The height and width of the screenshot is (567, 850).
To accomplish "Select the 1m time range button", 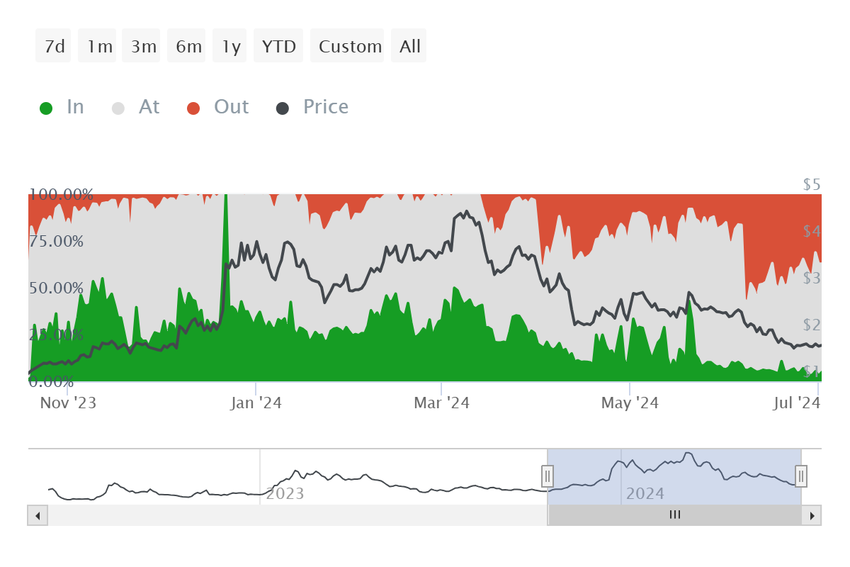I will (x=97, y=46).
